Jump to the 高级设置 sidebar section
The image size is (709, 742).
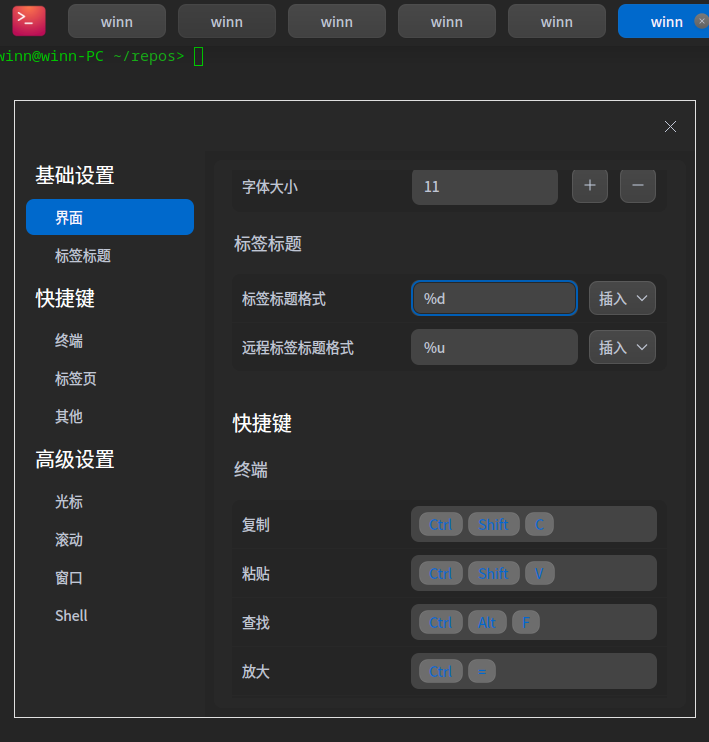click(x=75, y=459)
